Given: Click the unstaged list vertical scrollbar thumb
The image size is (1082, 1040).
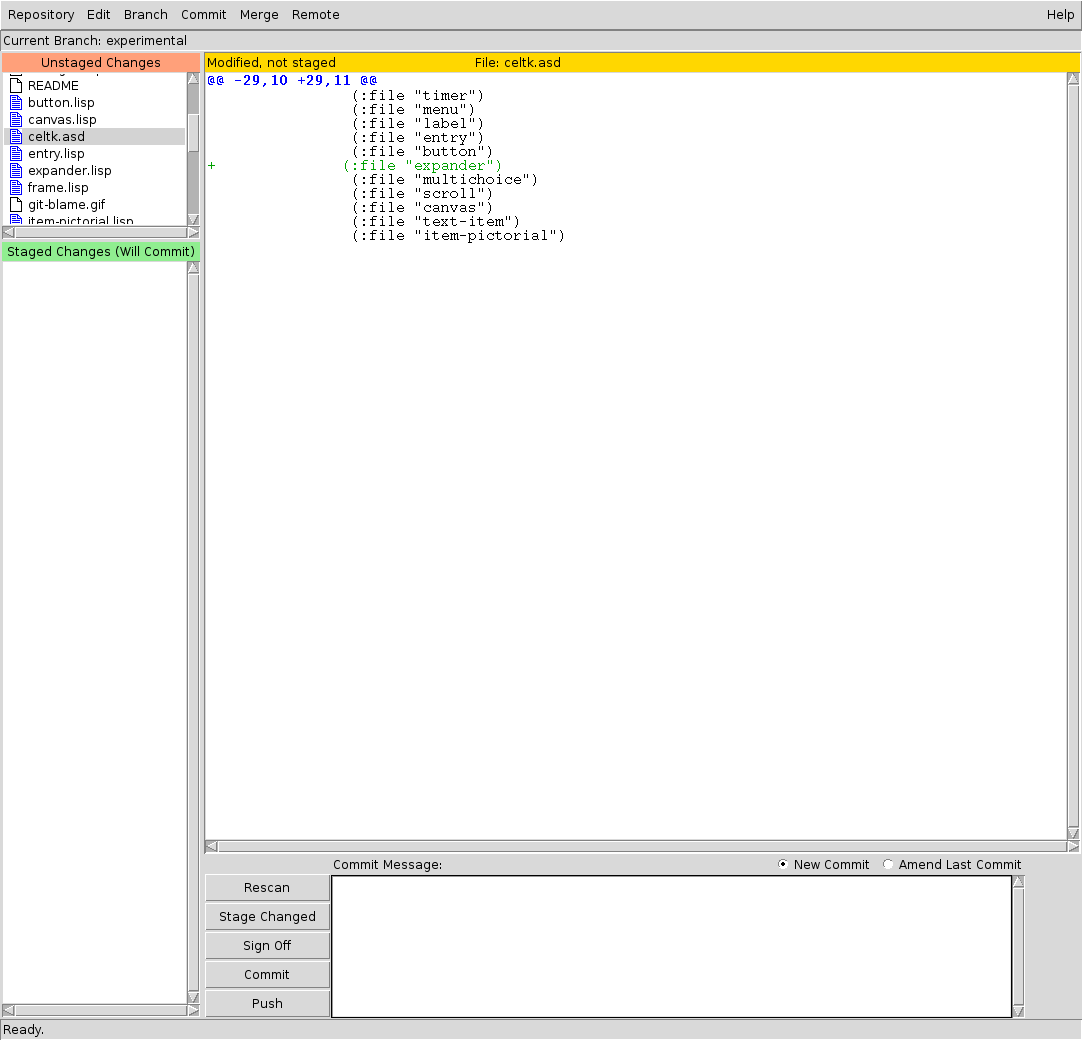Looking at the screenshot, I should point(193,150).
